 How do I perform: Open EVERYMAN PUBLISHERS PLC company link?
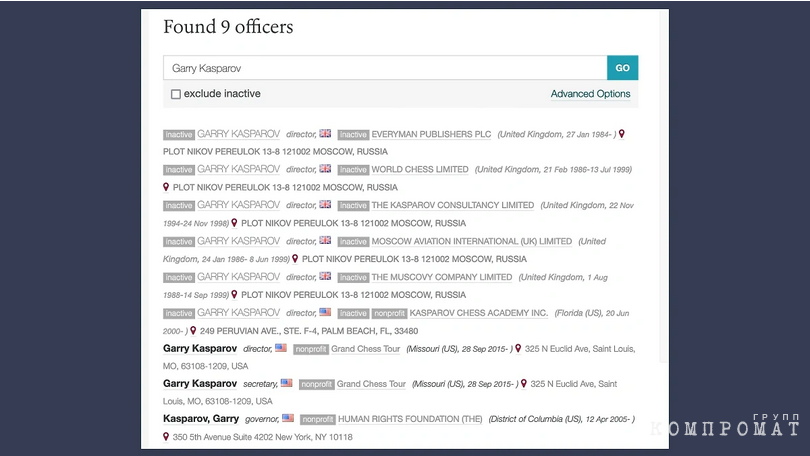click(x=431, y=134)
